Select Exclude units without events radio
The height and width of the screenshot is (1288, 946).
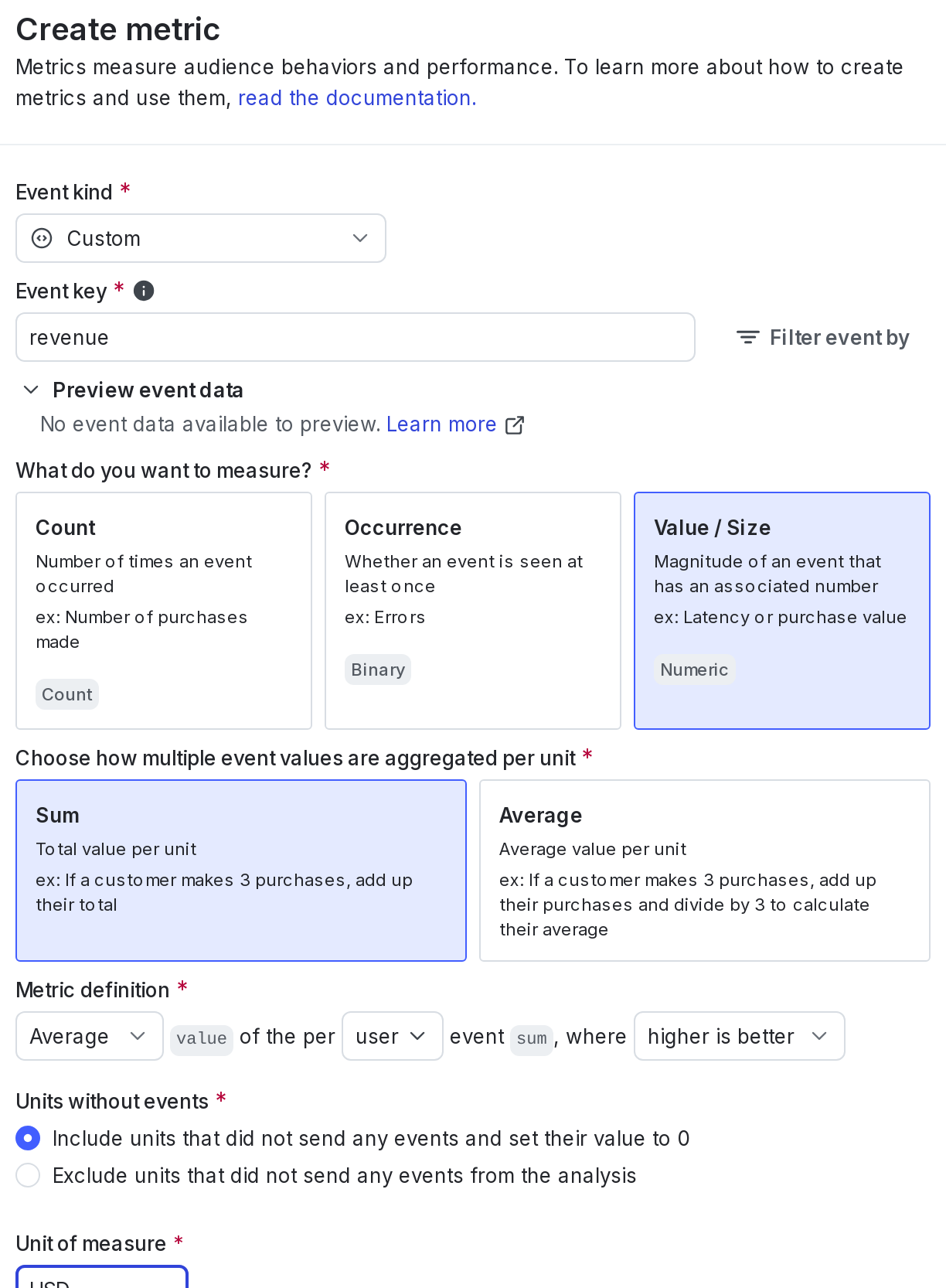(x=28, y=1175)
